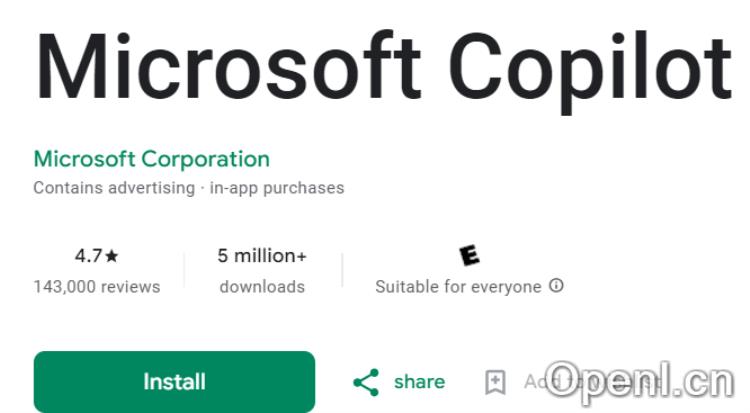Viewport: 750px width, 413px height.
Task: Click the downloads label
Action: pyautogui.click(x=262, y=287)
